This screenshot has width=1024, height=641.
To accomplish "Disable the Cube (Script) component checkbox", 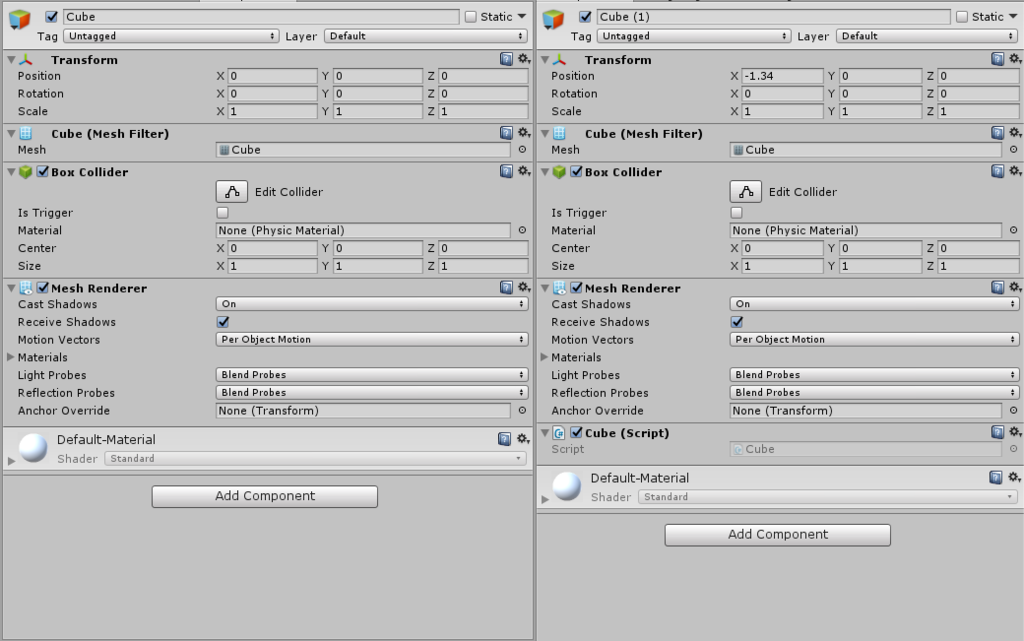I will (577, 432).
